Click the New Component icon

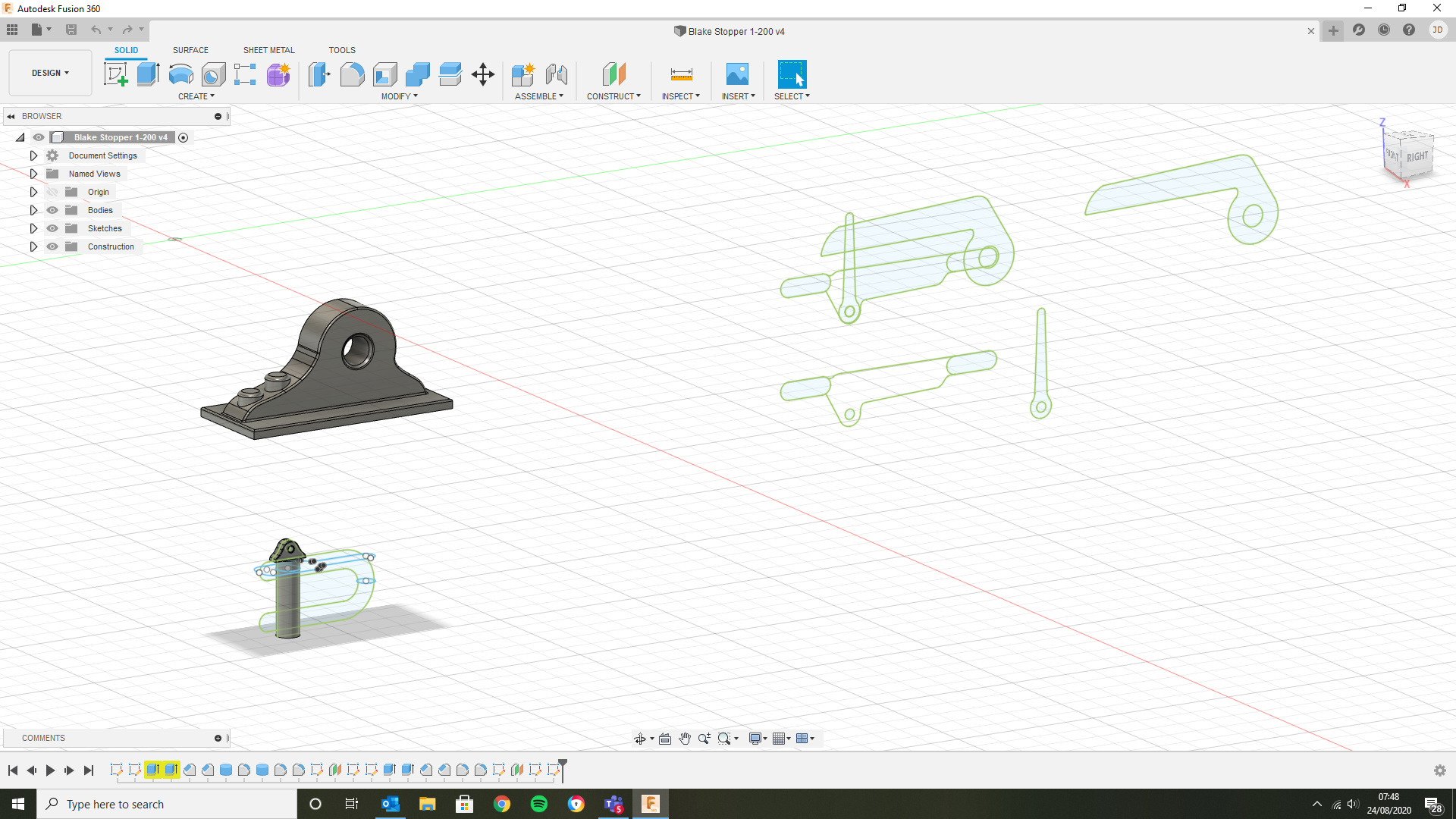tap(523, 74)
